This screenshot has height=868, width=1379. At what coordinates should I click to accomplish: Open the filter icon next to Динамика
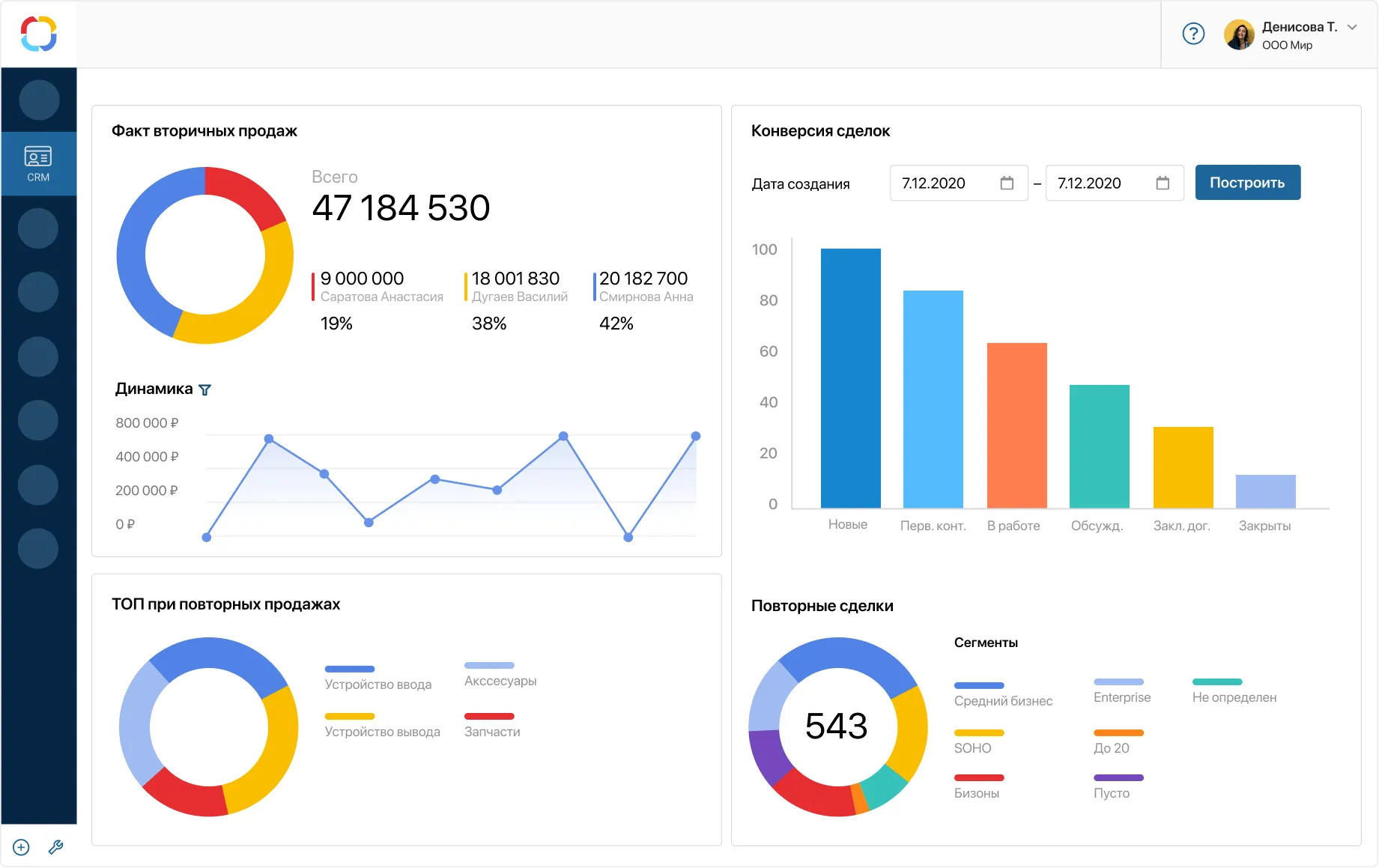tap(204, 389)
